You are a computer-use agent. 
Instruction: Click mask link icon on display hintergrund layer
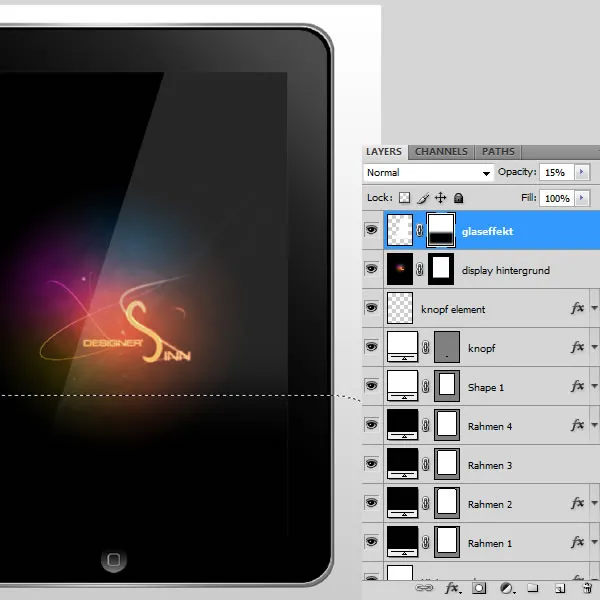pos(419,269)
